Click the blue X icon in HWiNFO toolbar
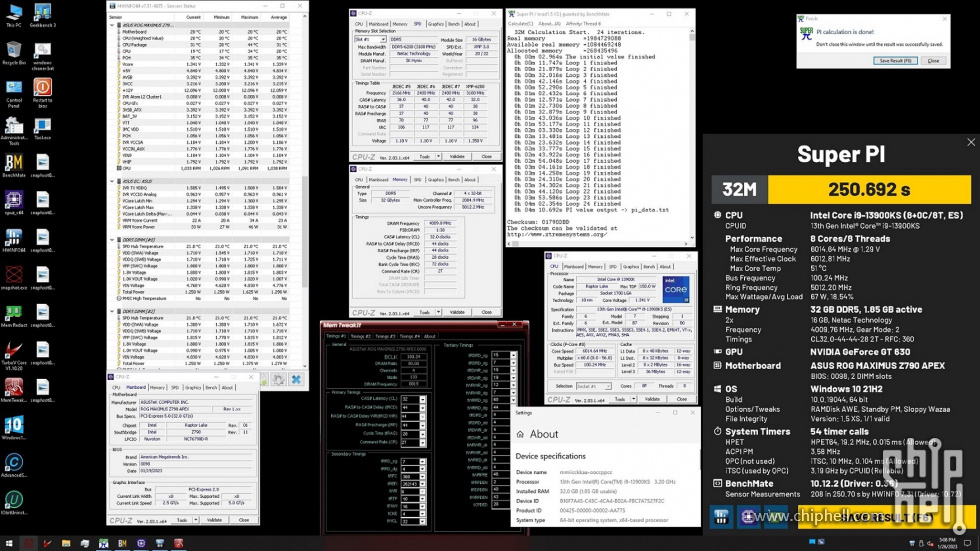 pos(296,379)
